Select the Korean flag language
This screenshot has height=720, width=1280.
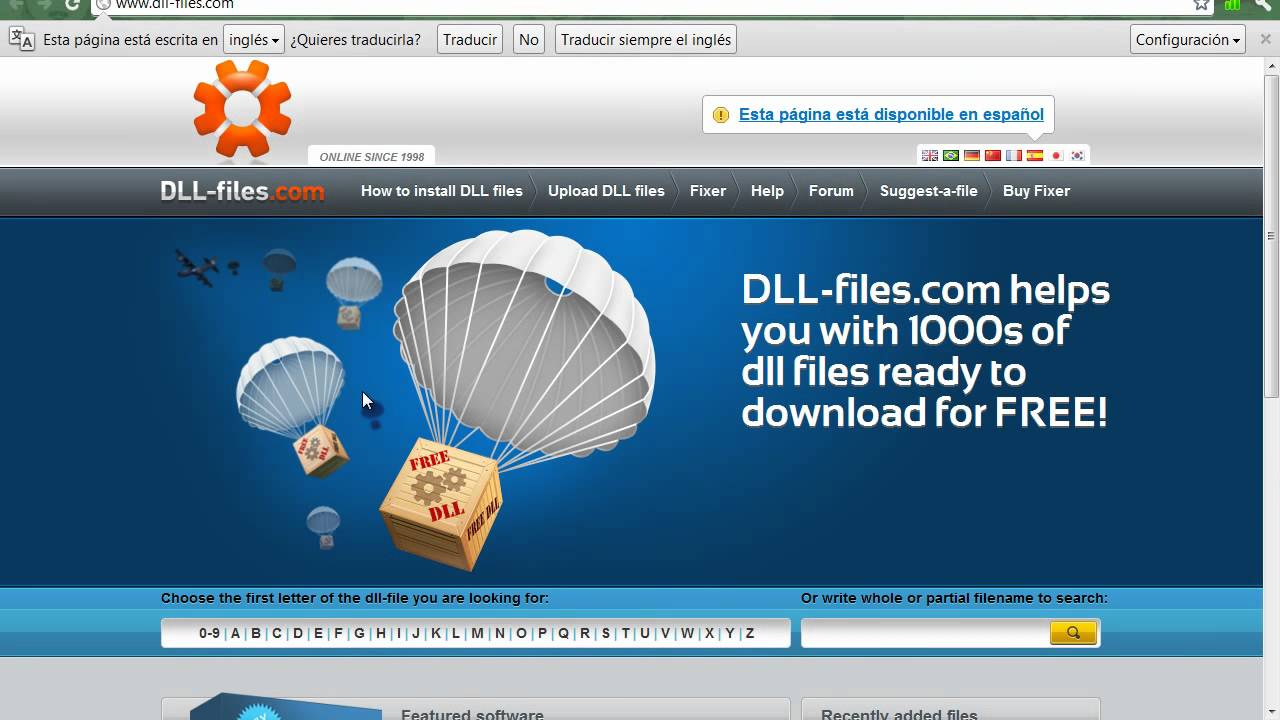click(1077, 155)
